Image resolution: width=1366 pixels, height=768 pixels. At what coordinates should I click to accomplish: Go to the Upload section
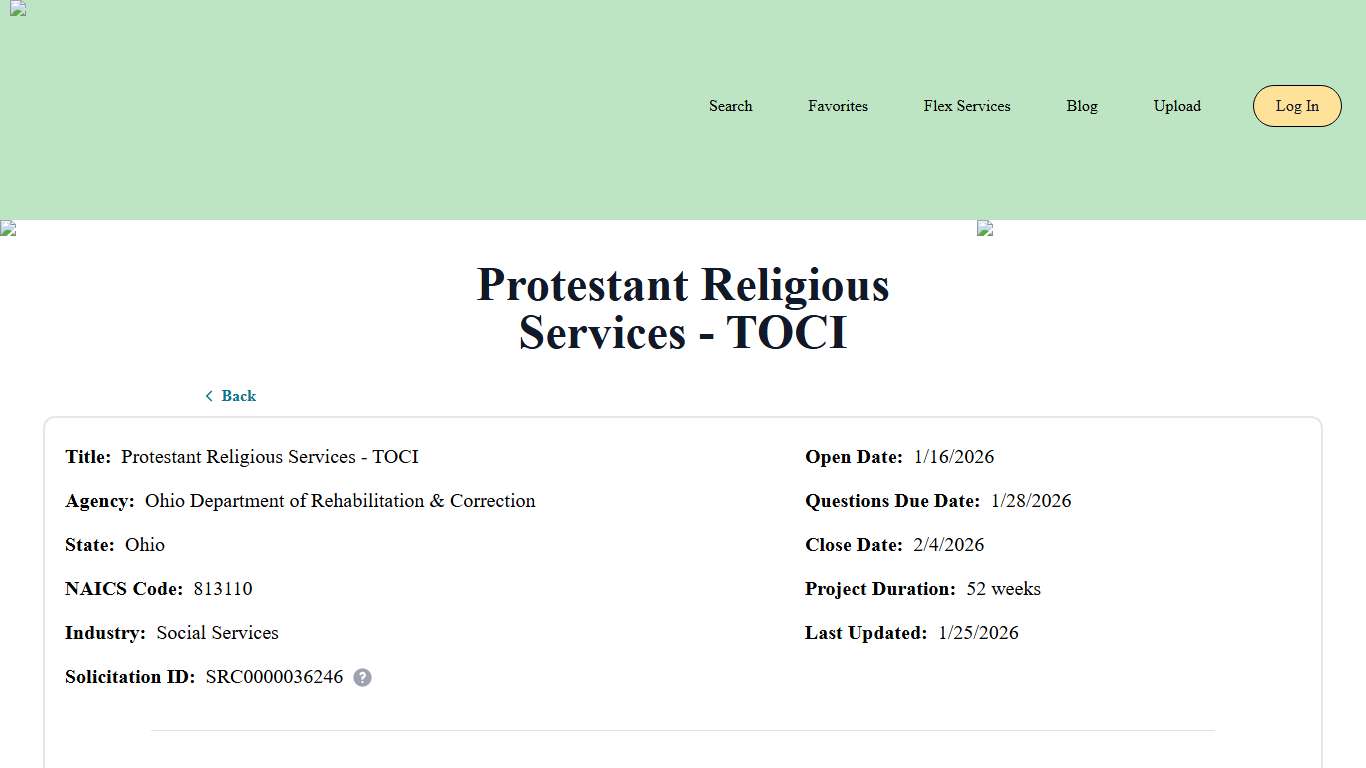coord(1176,106)
